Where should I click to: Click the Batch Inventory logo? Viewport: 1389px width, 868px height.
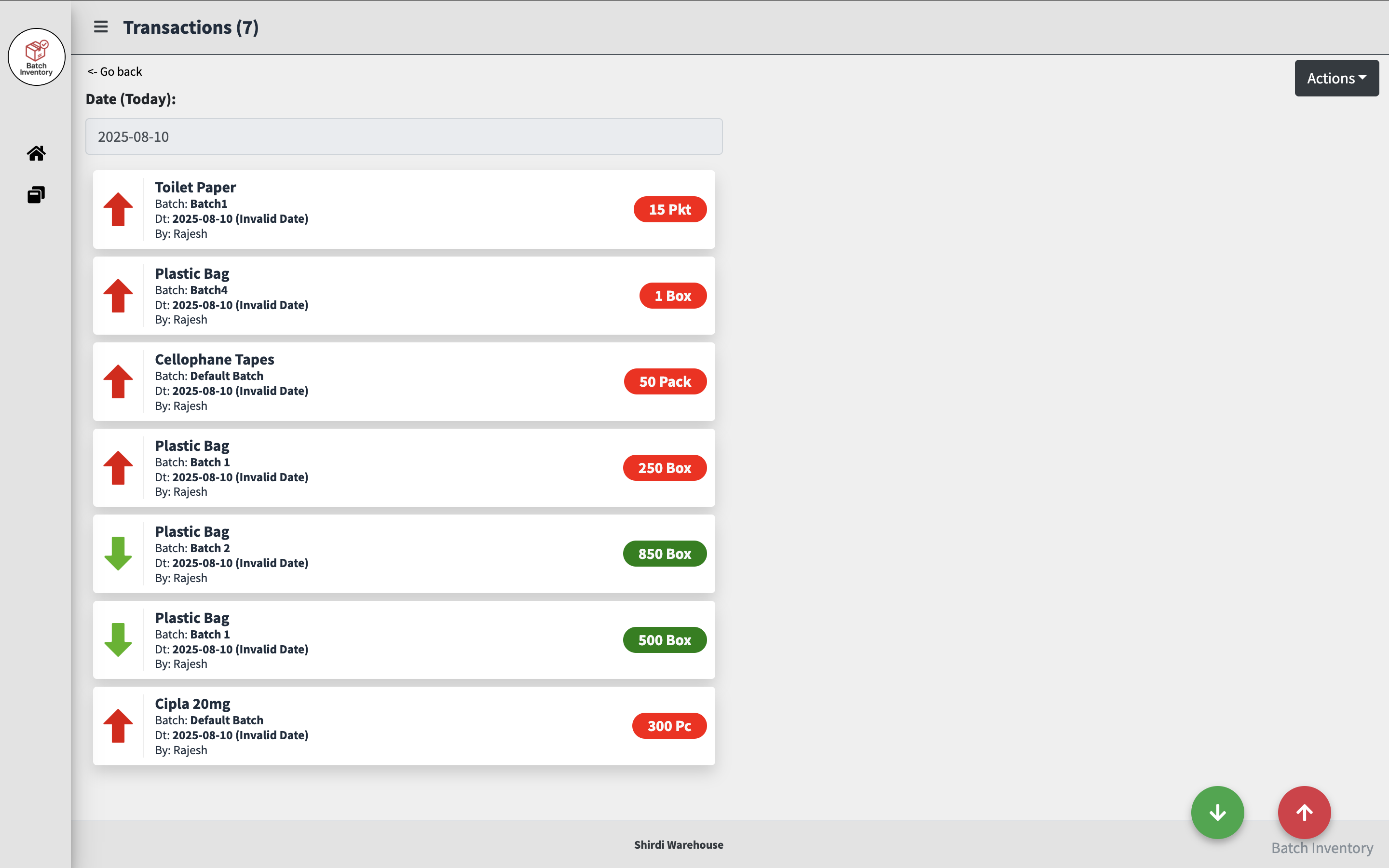[36, 57]
